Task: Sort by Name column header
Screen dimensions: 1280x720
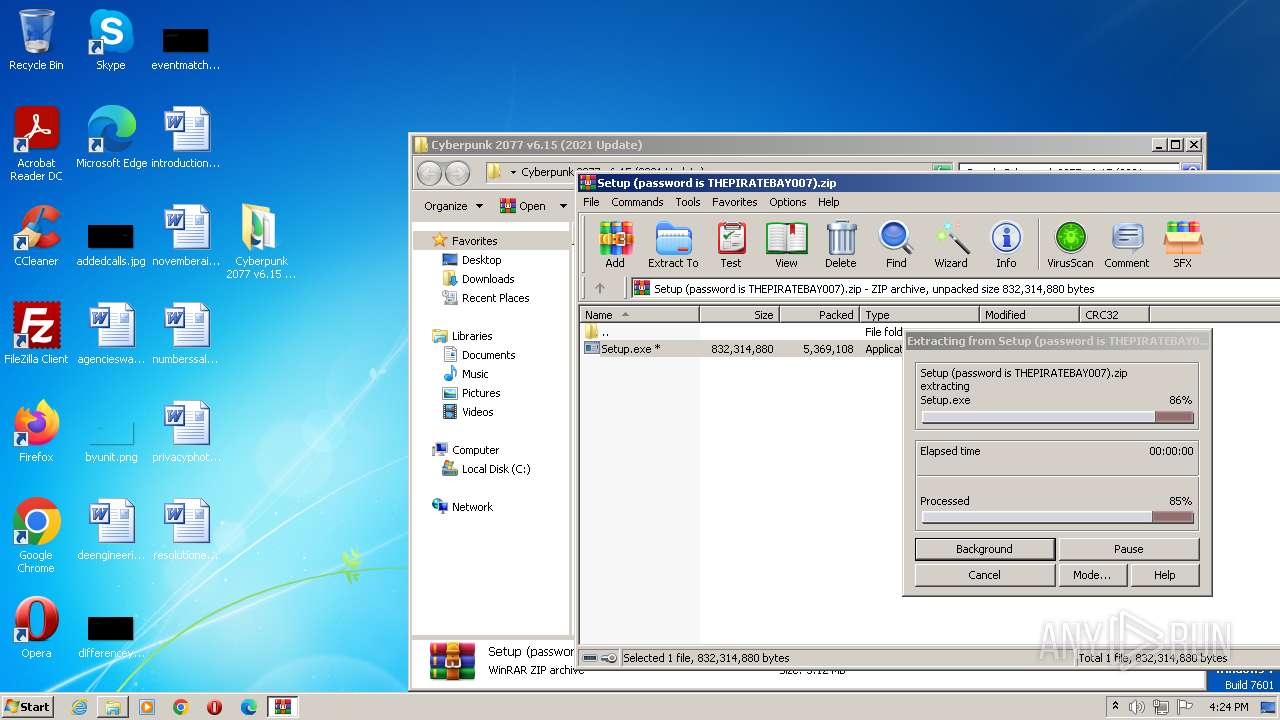Action: (640, 314)
